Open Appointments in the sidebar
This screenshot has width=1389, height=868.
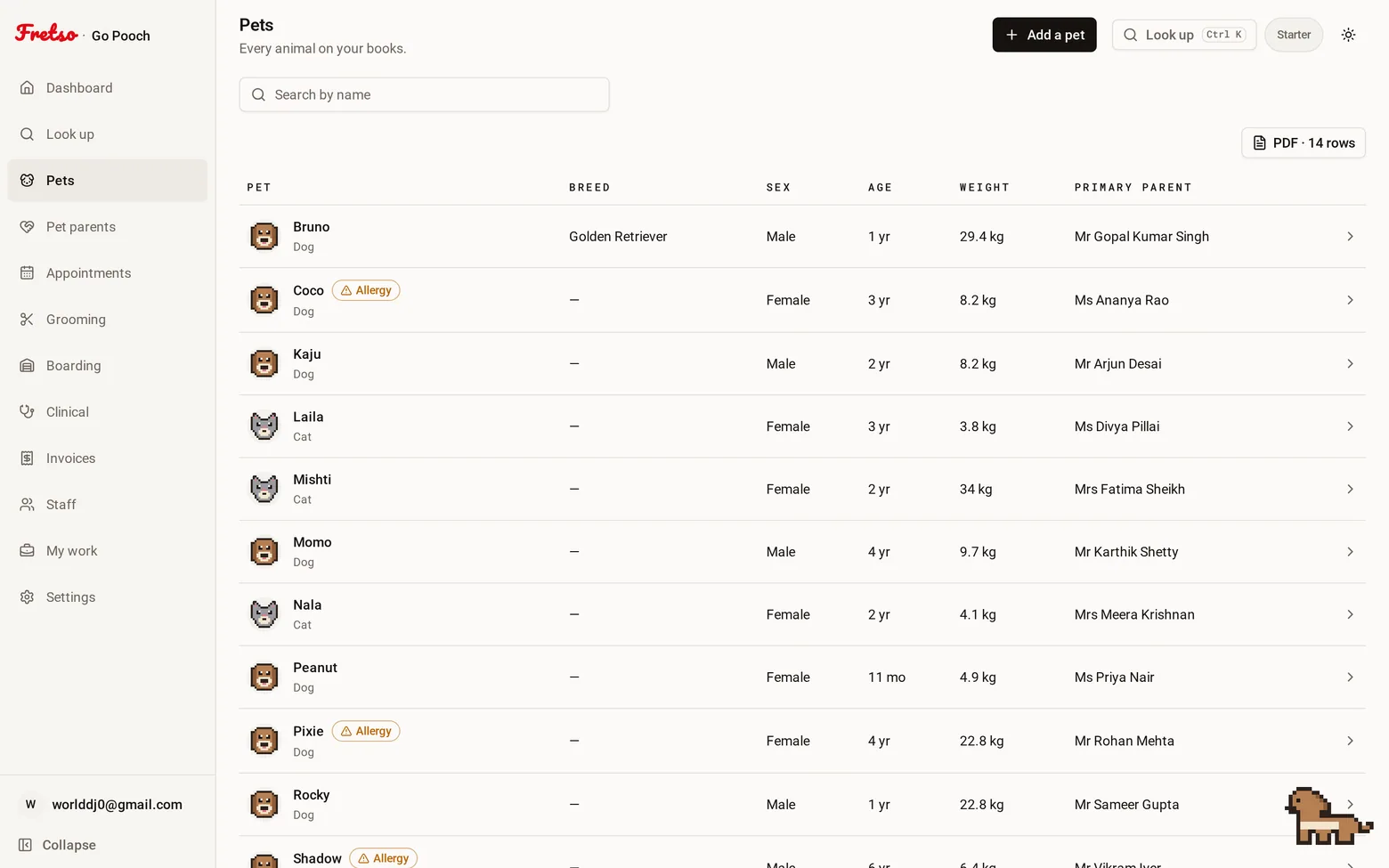(x=107, y=273)
